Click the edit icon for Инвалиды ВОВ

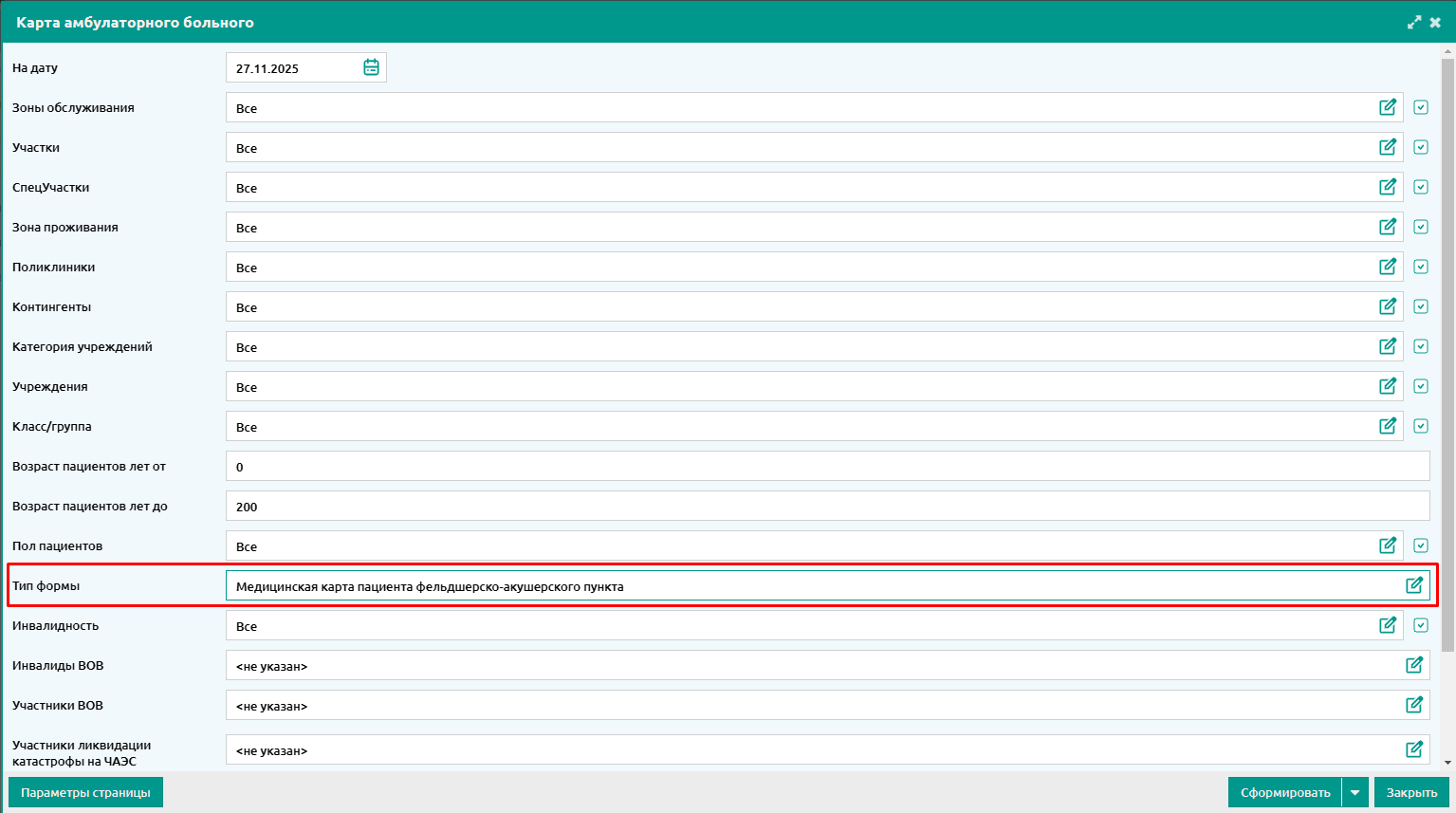[1414, 665]
